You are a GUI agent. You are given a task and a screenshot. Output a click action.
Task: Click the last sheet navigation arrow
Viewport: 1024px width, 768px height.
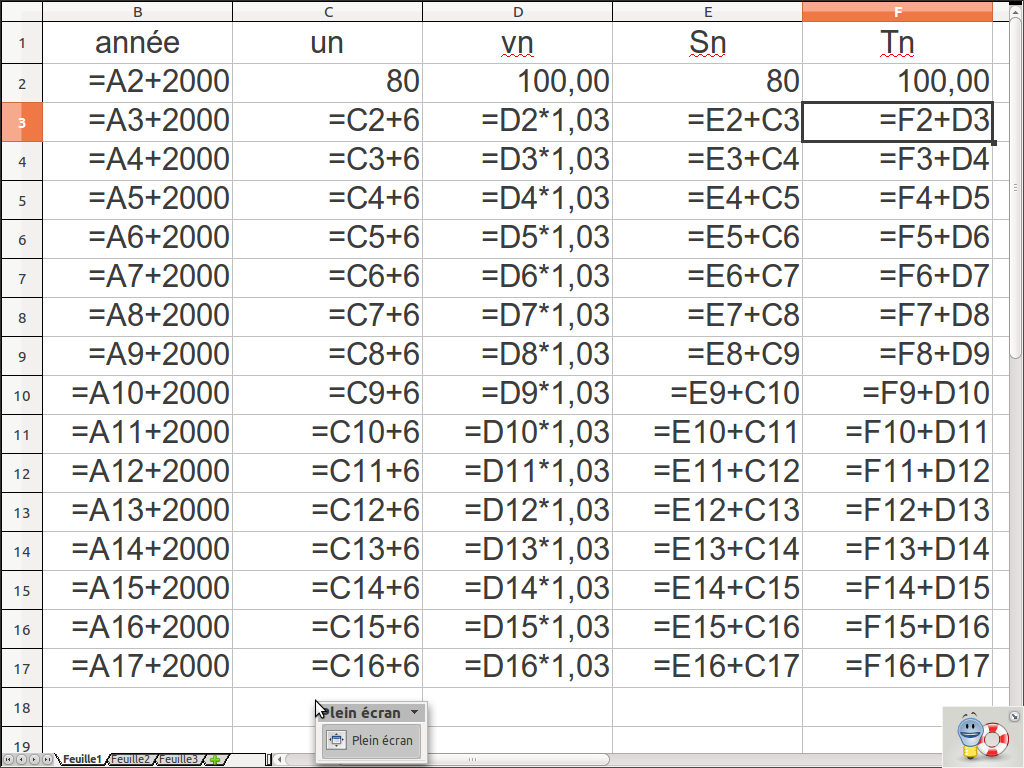(x=47, y=760)
